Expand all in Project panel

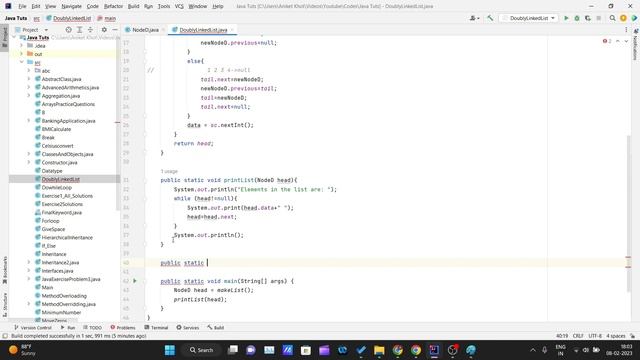pos(80,30)
